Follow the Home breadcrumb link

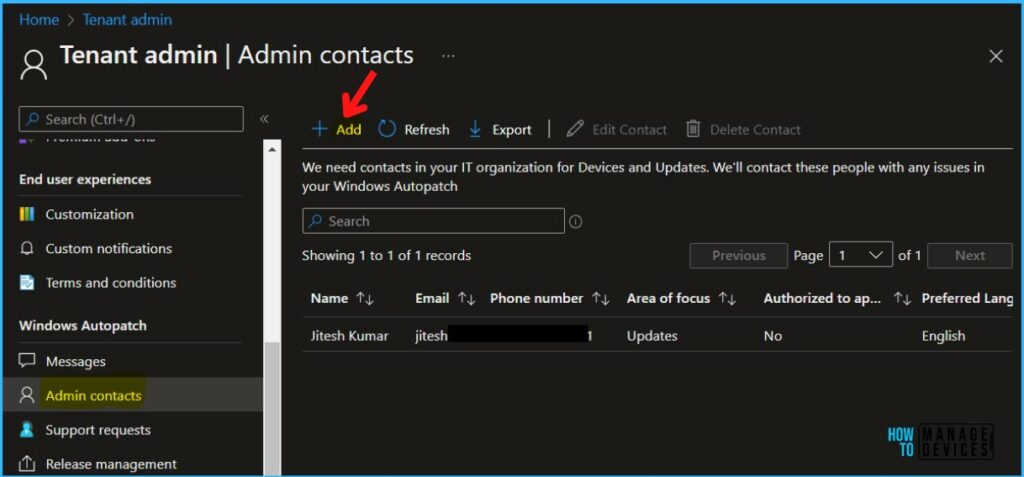point(39,20)
